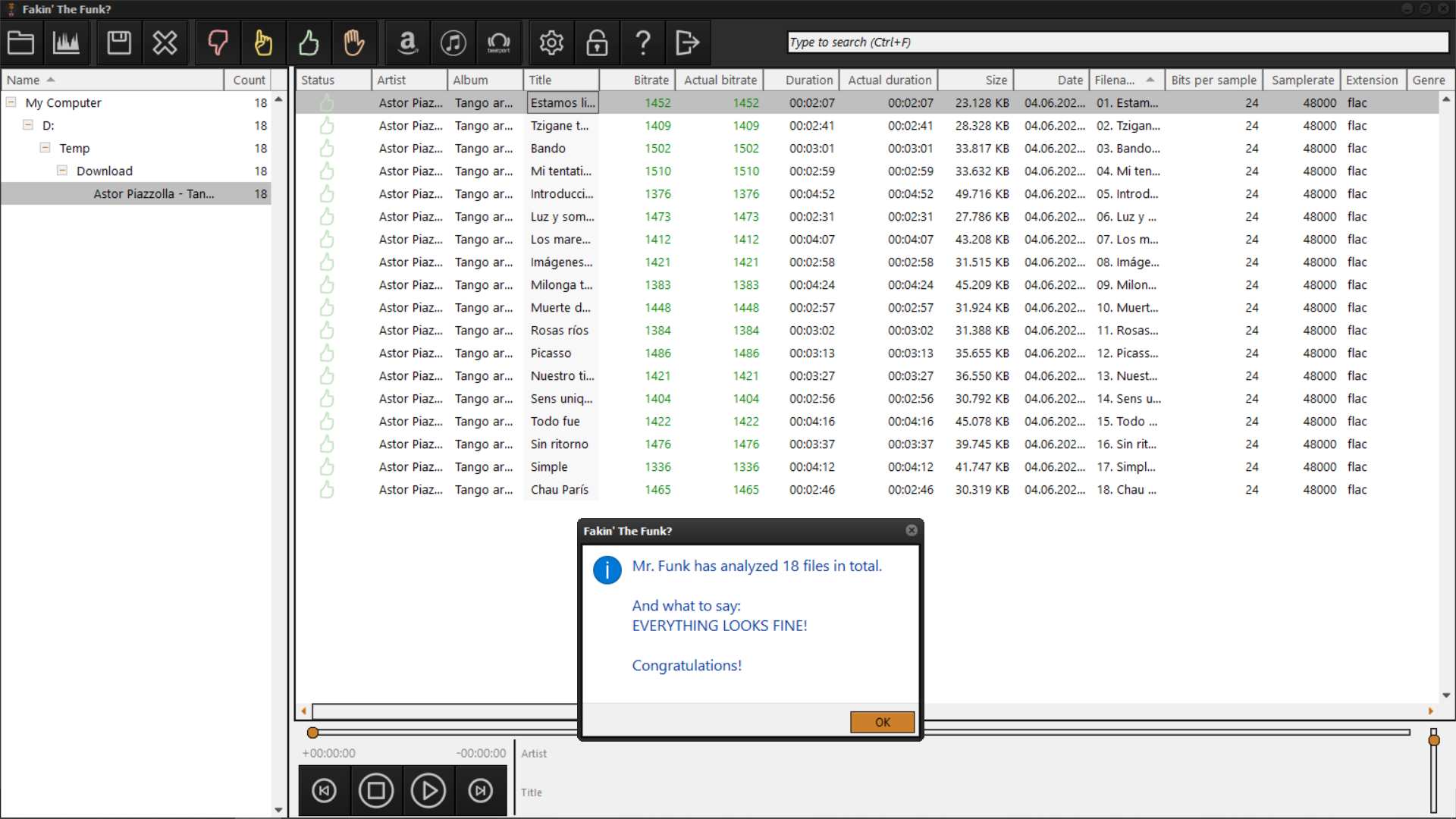The width and height of the screenshot is (1456, 819).
Task: Open Amazon search icon
Action: click(407, 42)
